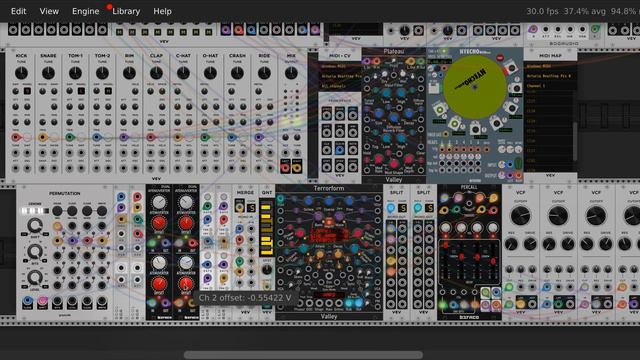Click Plateau's red right input port
This screenshot has height=360, width=640.
(376, 62)
